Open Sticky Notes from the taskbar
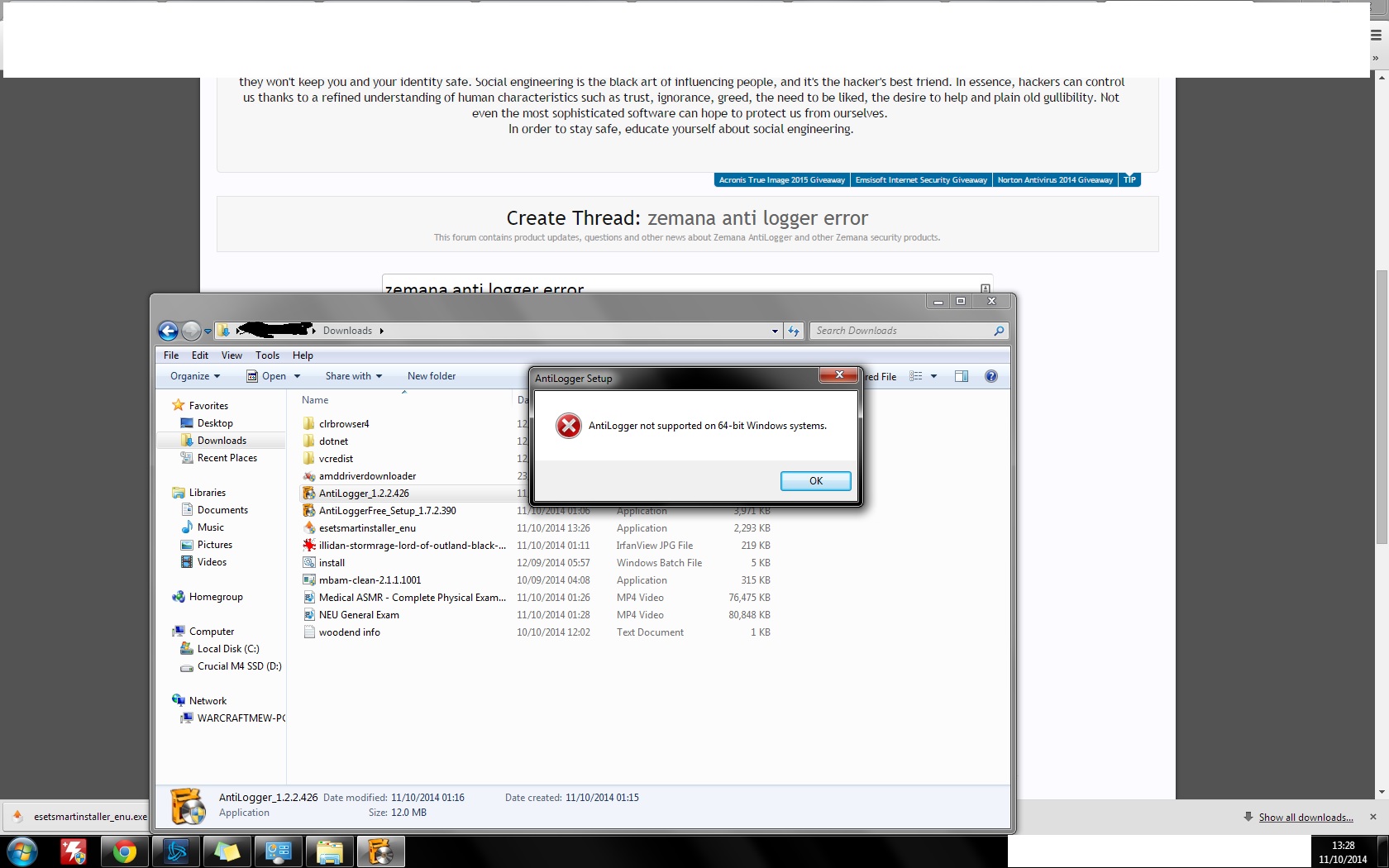This screenshot has width=1389, height=868. click(x=227, y=851)
